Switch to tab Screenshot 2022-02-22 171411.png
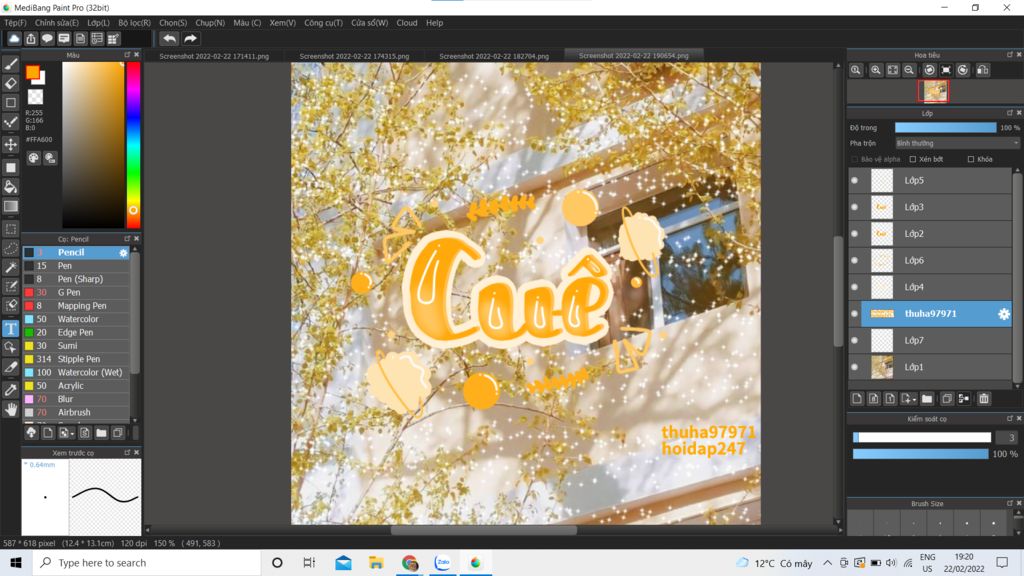 [214, 56]
